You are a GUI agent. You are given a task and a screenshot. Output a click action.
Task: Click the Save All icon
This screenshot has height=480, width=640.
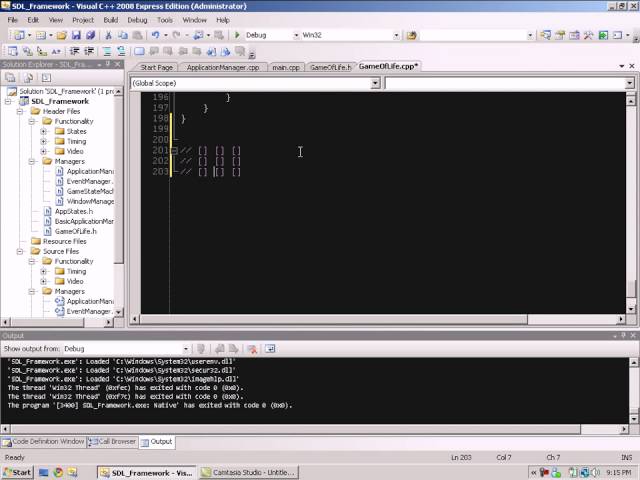tap(91, 35)
